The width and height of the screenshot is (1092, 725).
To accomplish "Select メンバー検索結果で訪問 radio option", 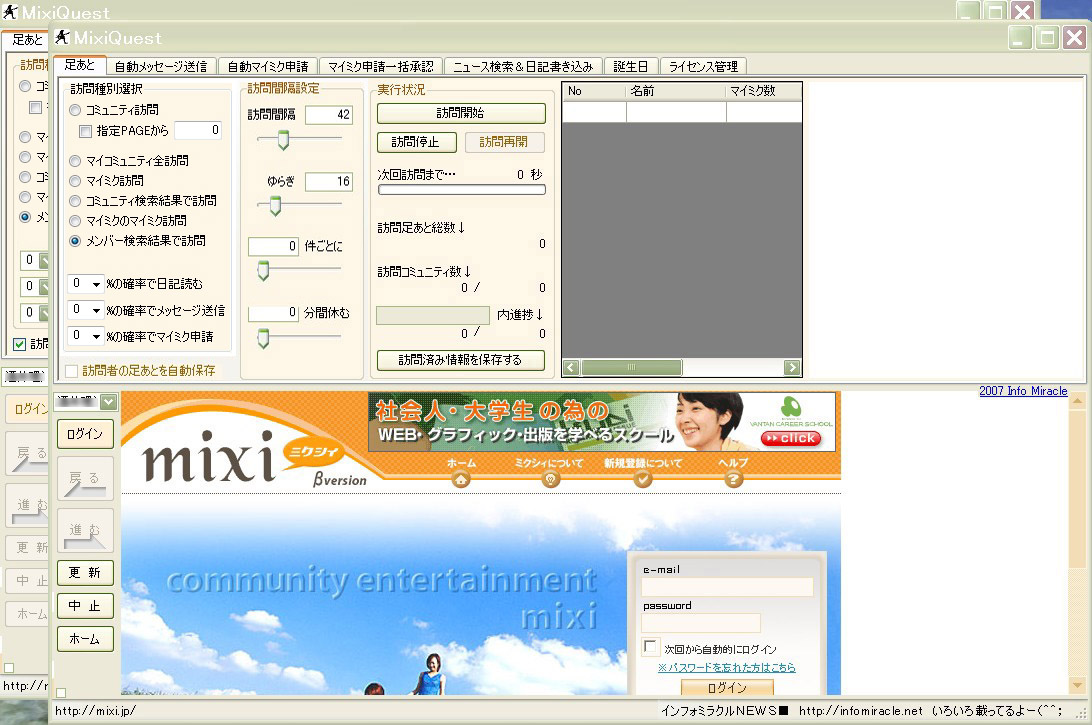I will click(75, 241).
